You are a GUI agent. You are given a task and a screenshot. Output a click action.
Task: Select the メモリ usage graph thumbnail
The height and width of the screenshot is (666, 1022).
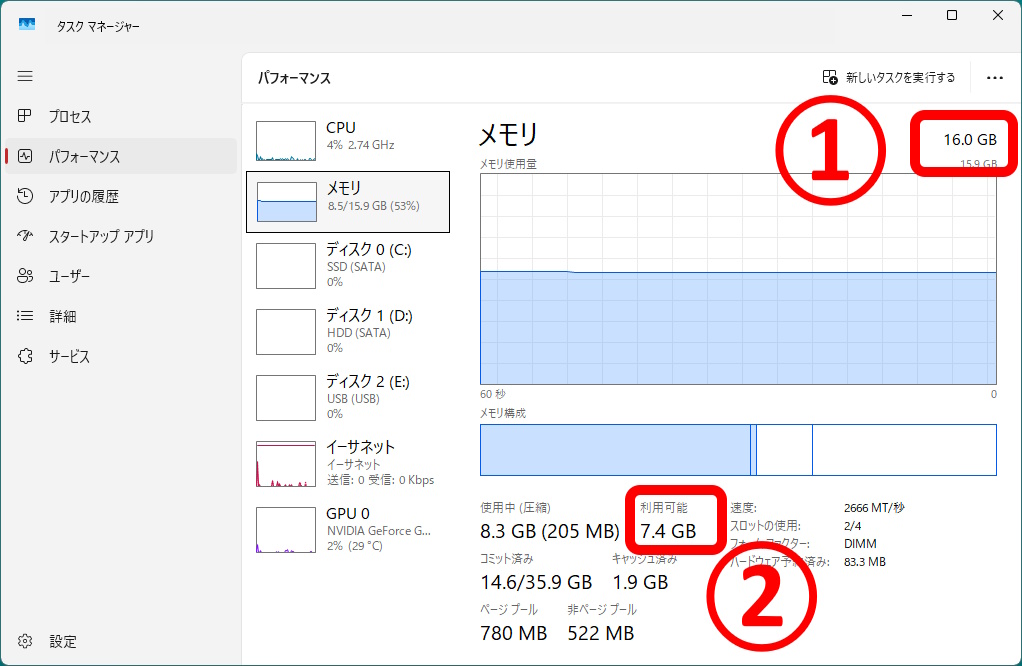point(287,202)
